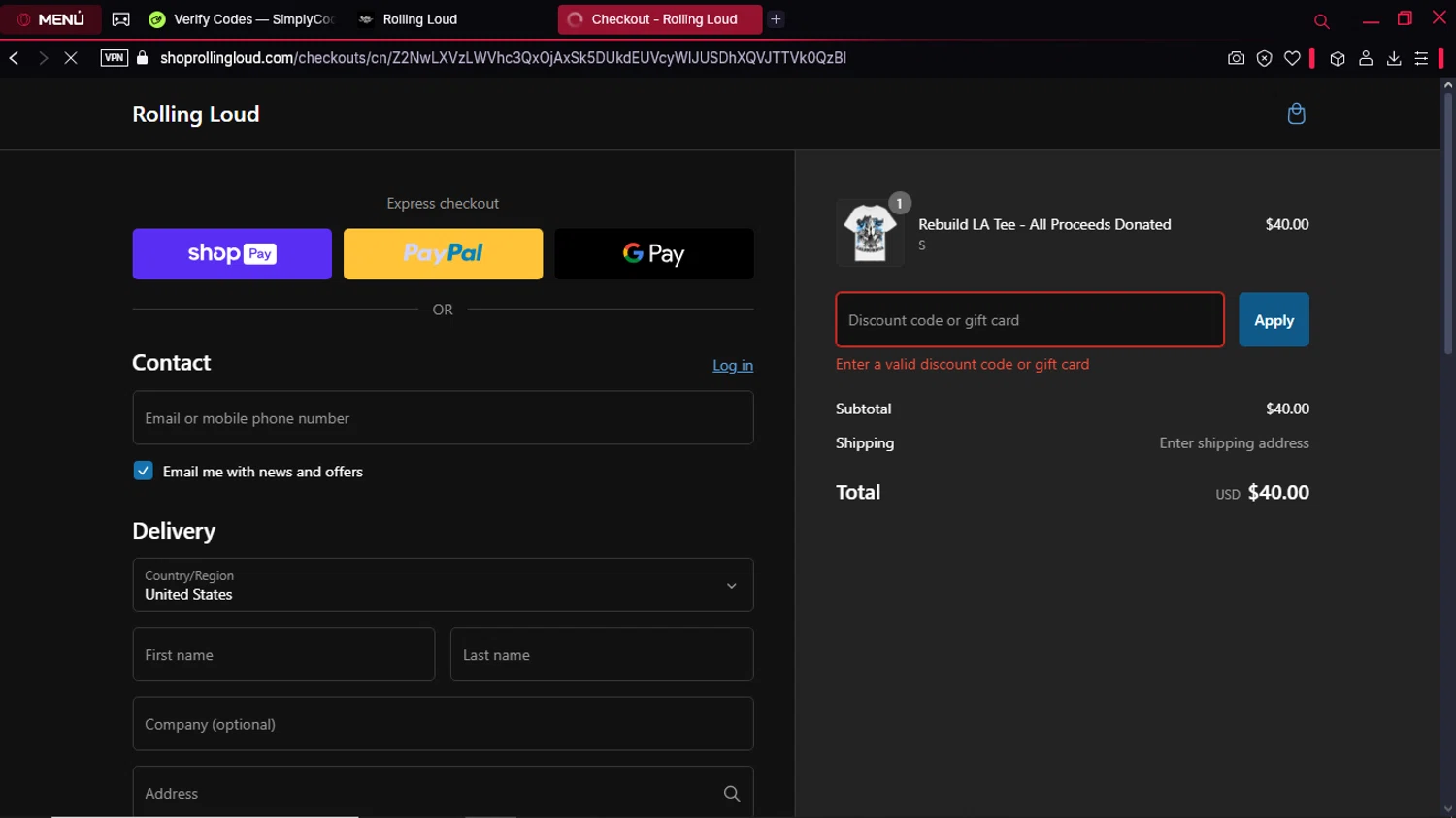Click the Express checkout label
The height and width of the screenshot is (818, 1456).
443,204
